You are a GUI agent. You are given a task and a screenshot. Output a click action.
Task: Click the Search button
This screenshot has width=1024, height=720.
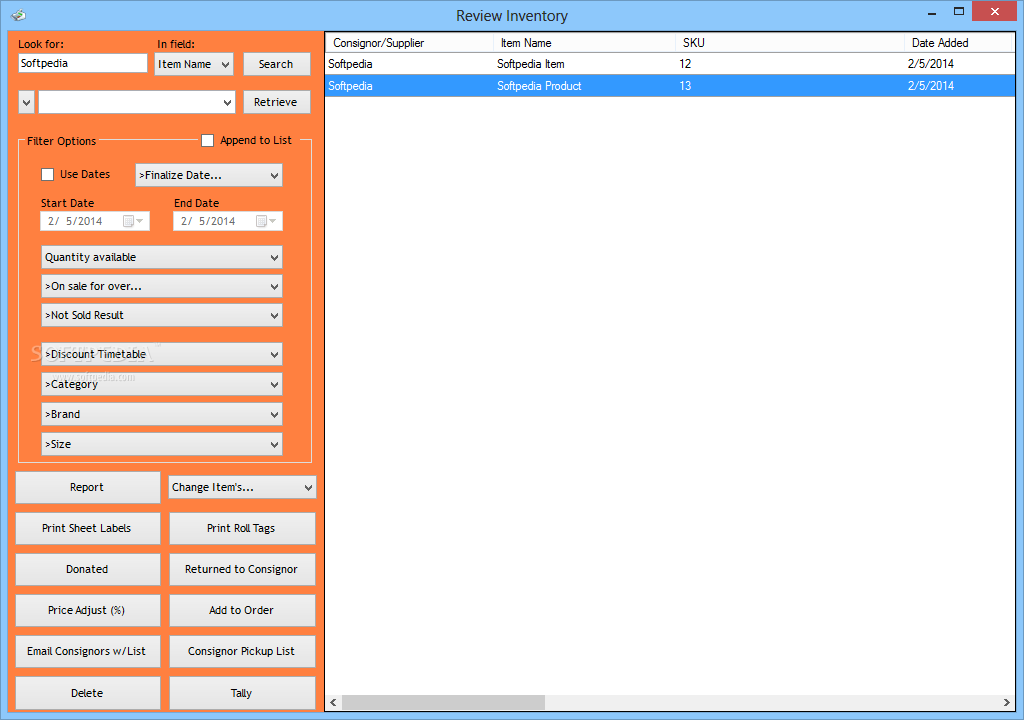[x=276, y=64]
